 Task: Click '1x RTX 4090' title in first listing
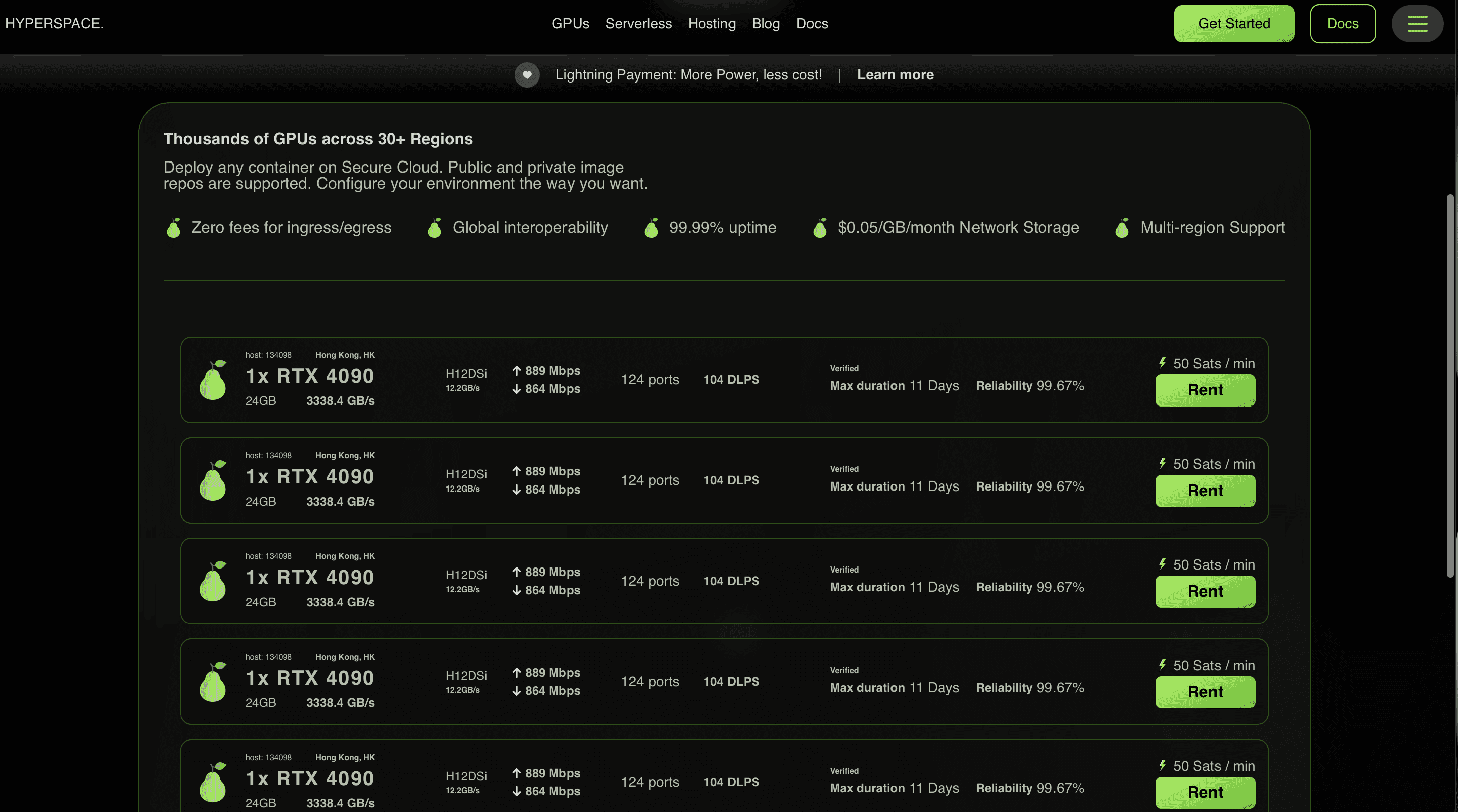[x=309, y=376]
